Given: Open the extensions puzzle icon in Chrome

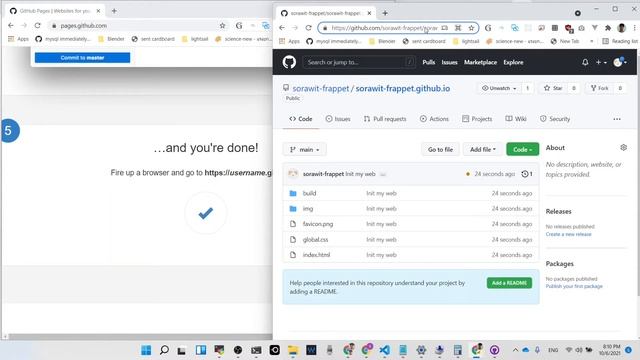Looking at the screenshot, I should [608, 28].
